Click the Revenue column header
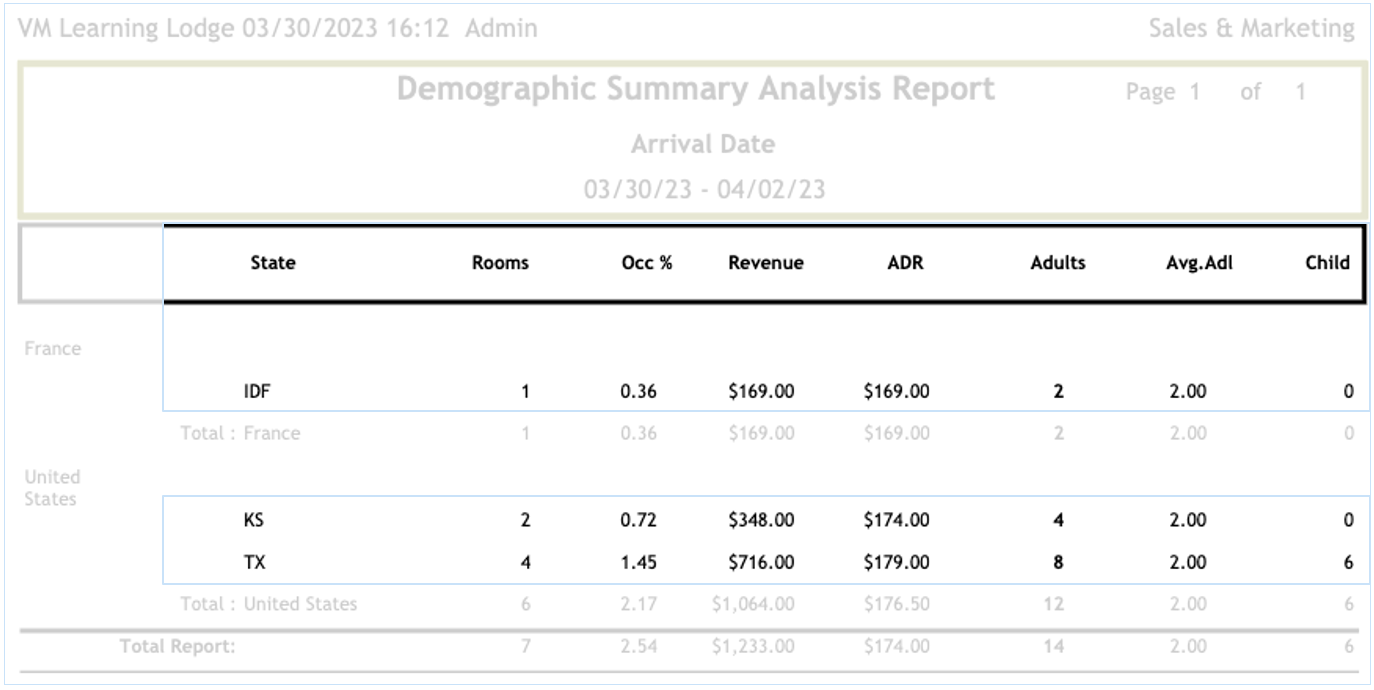 (x=765, y=263)
